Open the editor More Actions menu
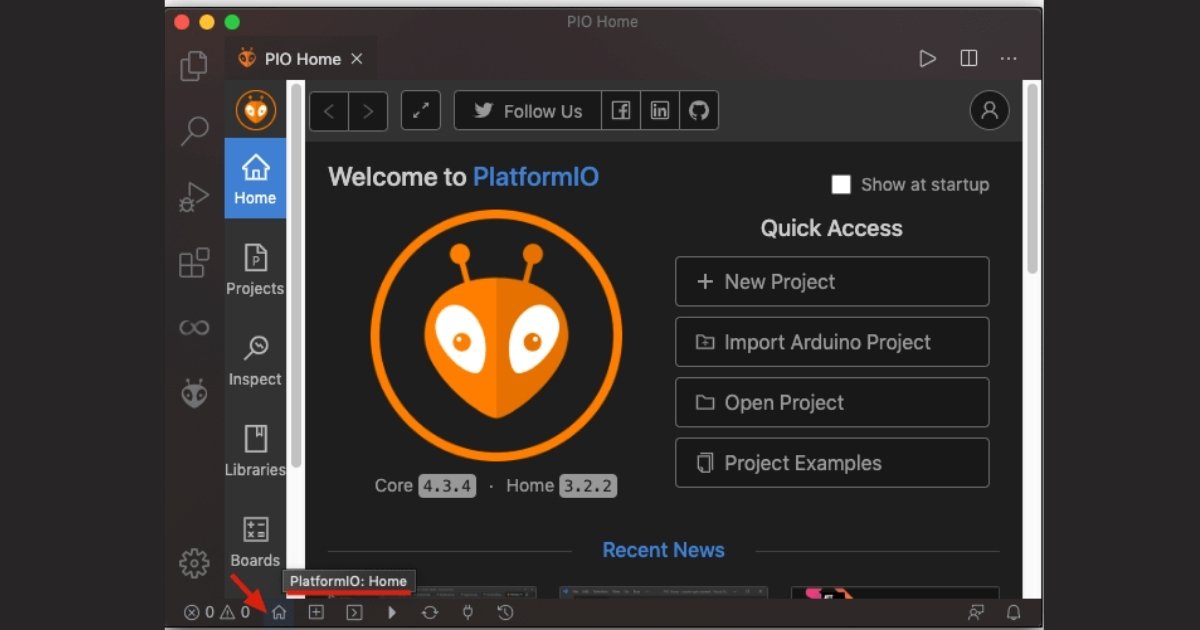 click(x=1009, y=59)
